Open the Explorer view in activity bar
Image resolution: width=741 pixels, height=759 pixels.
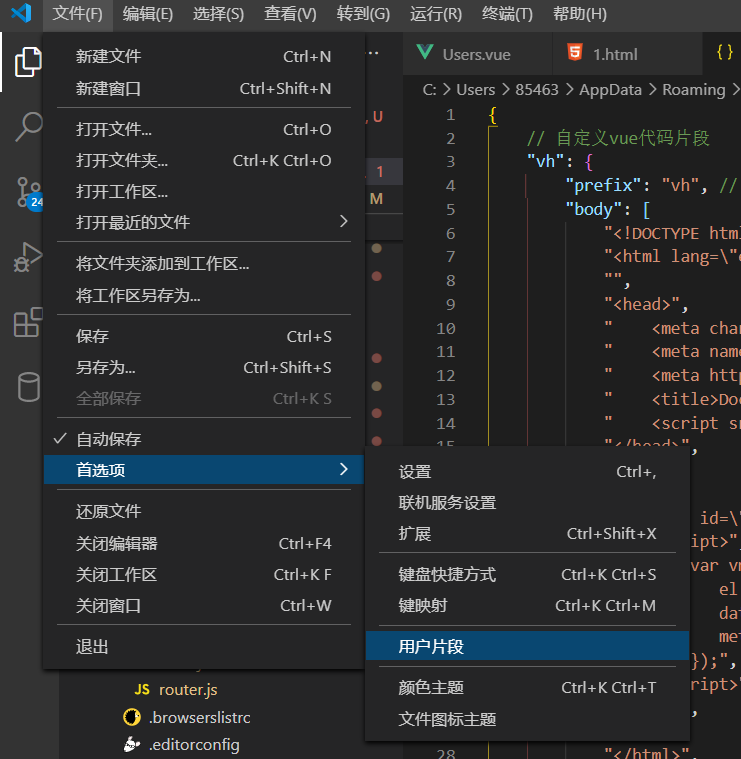28,62
